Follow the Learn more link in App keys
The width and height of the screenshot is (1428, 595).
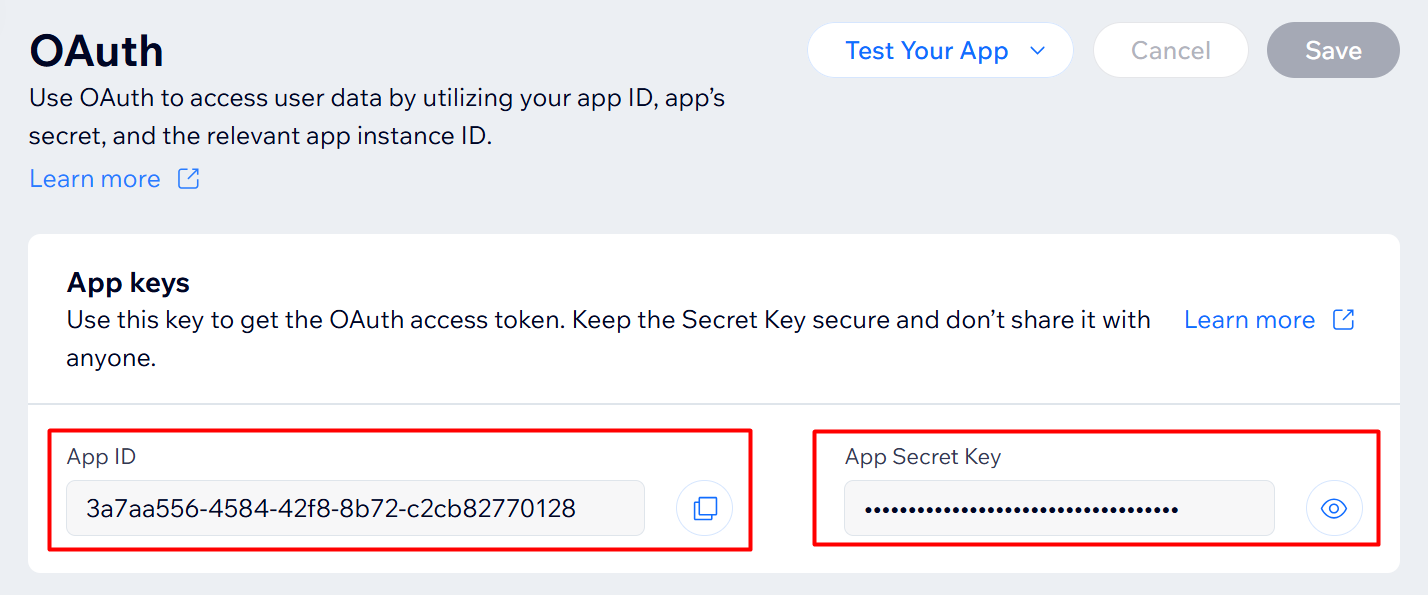click(1249, 320)
